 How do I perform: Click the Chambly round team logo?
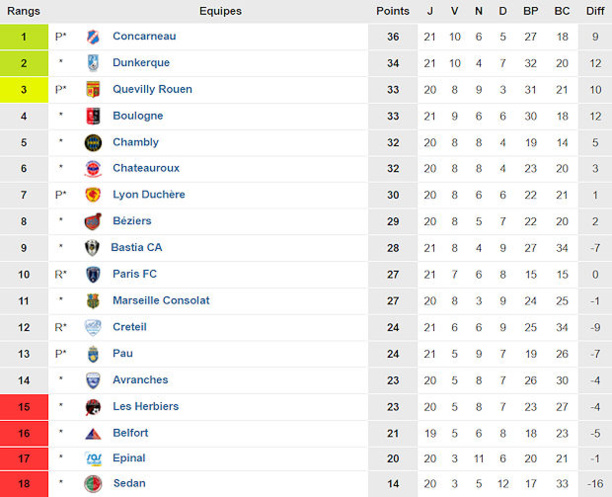(x=93, y=143)
